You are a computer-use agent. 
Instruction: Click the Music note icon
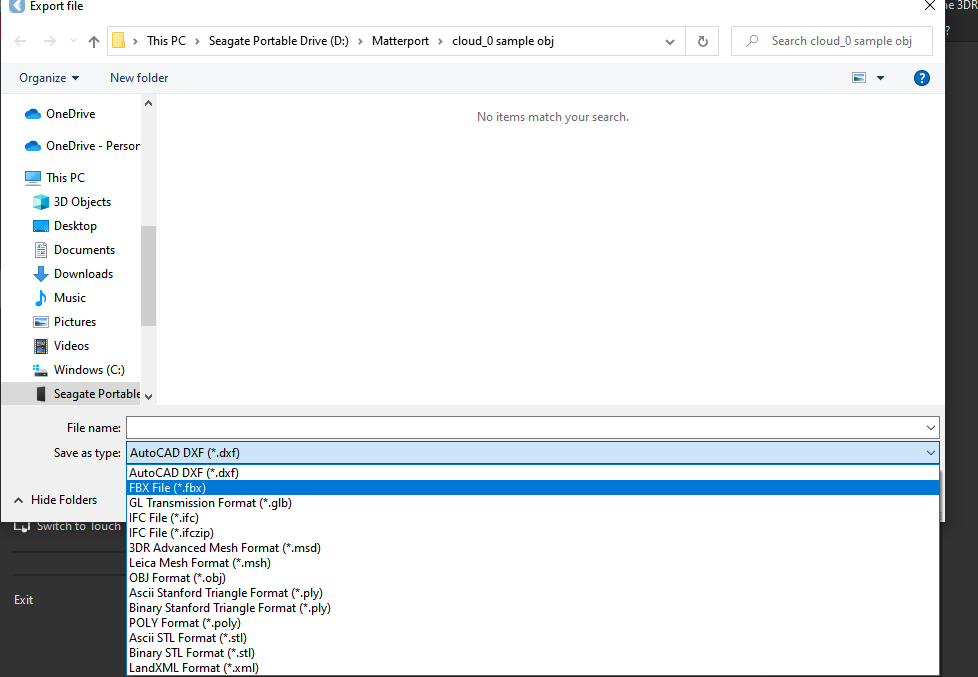coord(41,298)
